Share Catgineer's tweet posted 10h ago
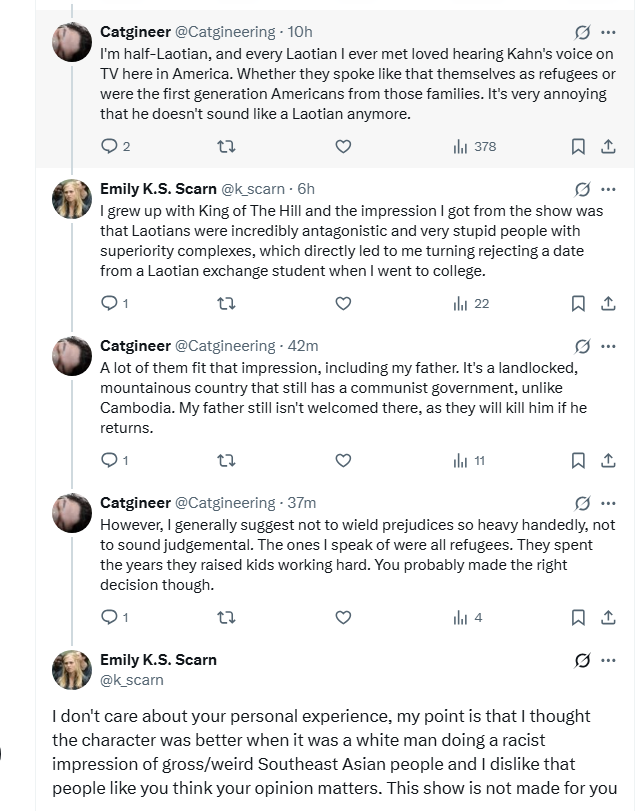This screenshot has height=811, width=636. click(x=606, y=147)
